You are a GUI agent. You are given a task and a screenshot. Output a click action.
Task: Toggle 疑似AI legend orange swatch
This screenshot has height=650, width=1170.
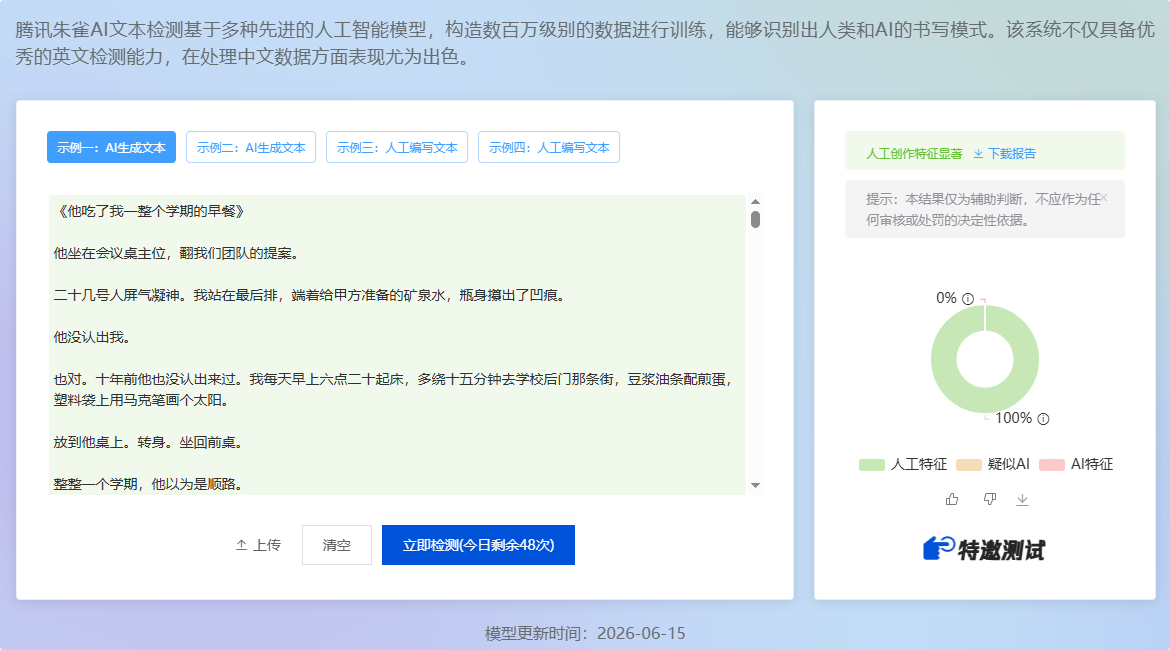coord(969,465)
